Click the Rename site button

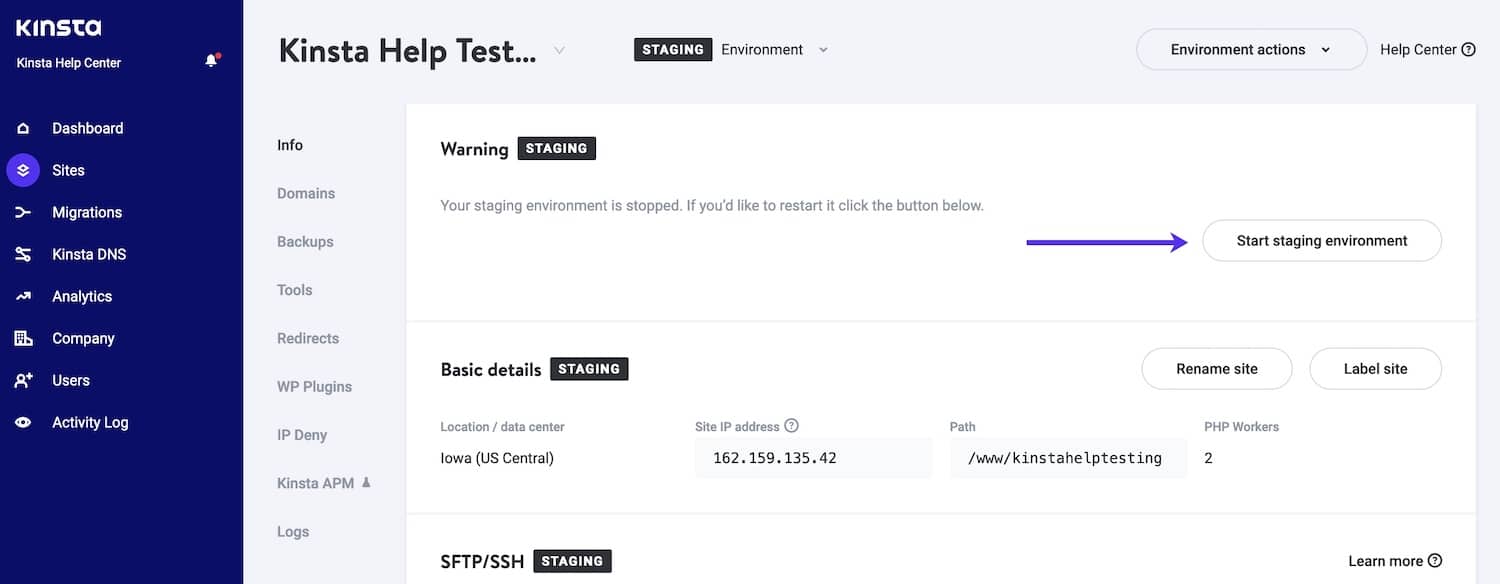click(x=1216, y=369)
